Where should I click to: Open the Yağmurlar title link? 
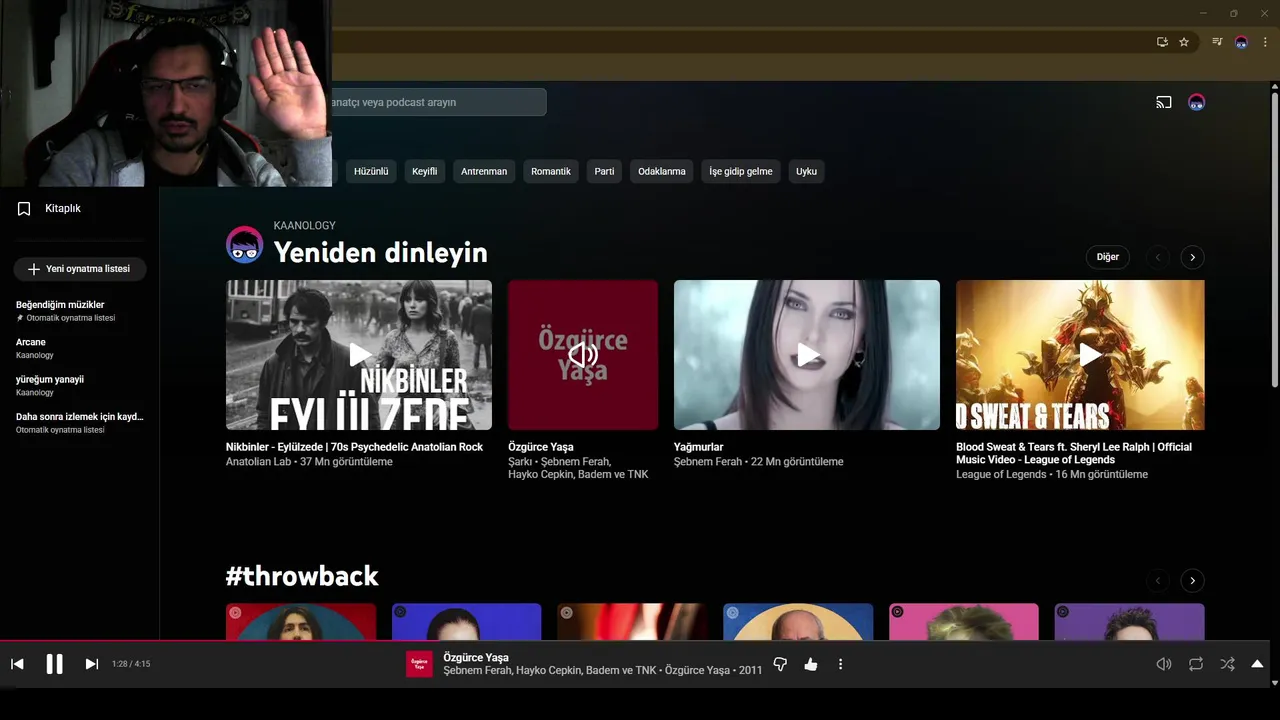pos(698,447)
